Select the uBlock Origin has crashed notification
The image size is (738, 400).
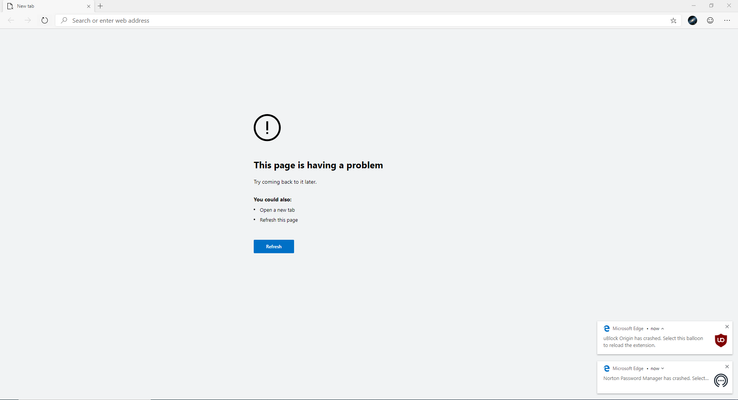665,338
